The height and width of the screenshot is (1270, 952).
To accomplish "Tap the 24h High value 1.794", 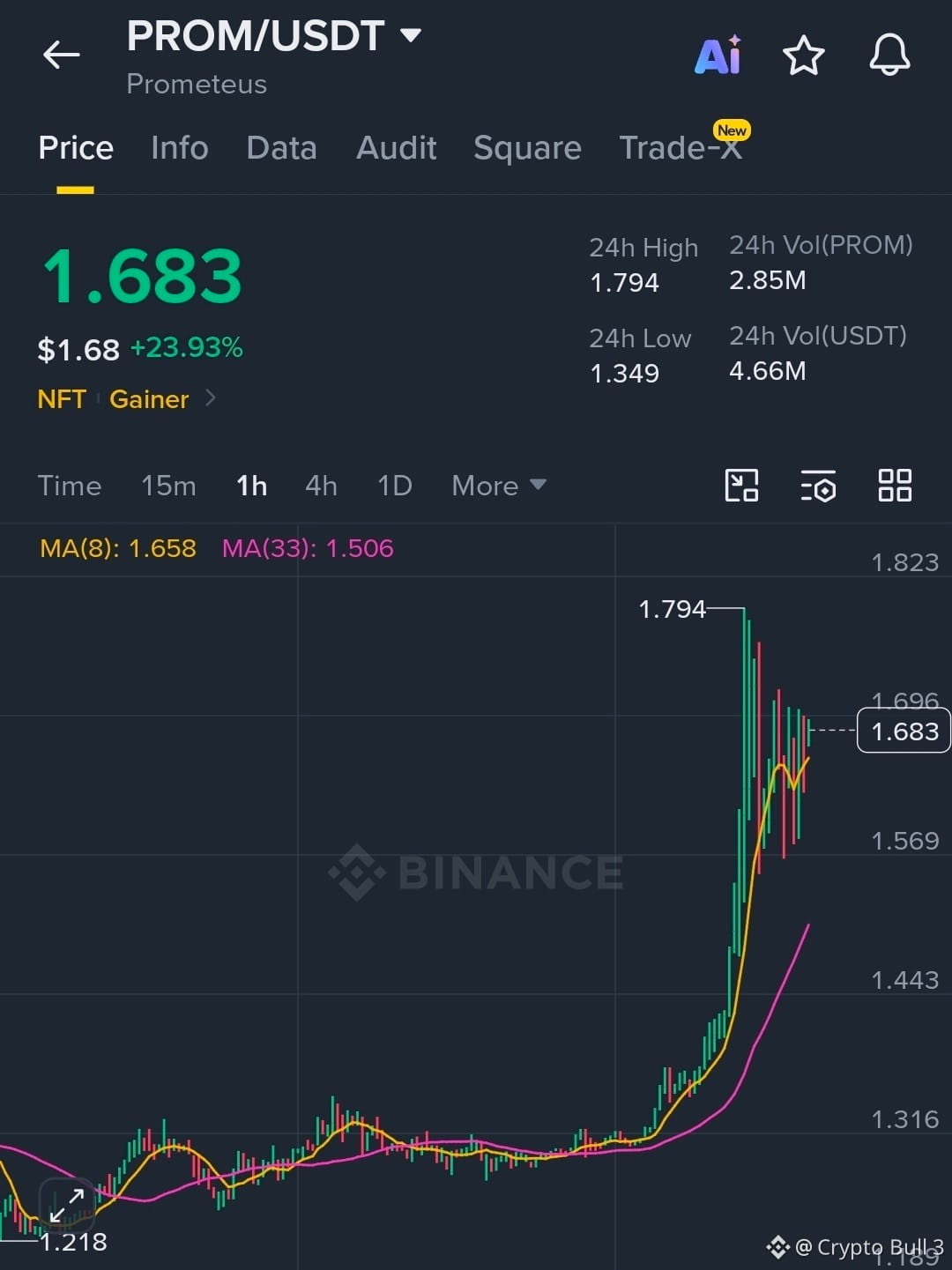I will click(624, 283).
